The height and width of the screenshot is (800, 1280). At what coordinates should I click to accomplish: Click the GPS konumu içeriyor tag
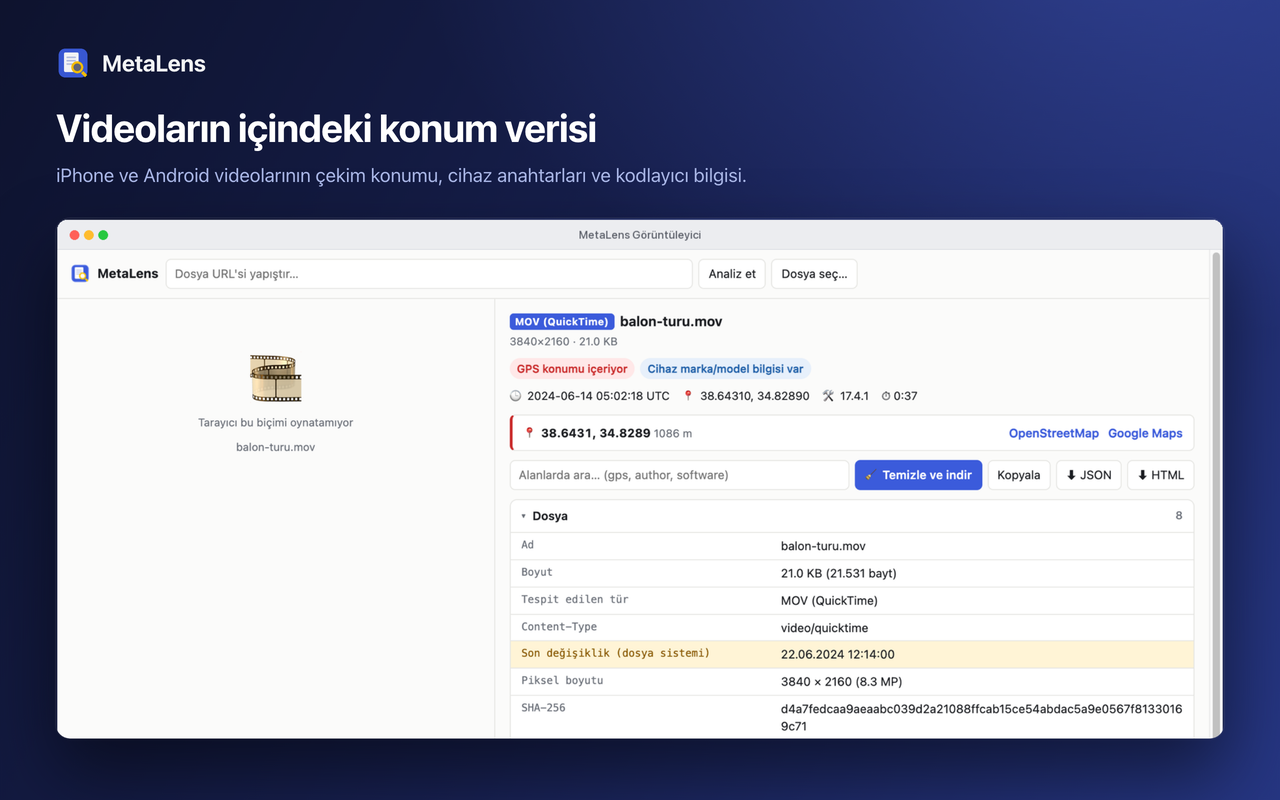(572, 369)
